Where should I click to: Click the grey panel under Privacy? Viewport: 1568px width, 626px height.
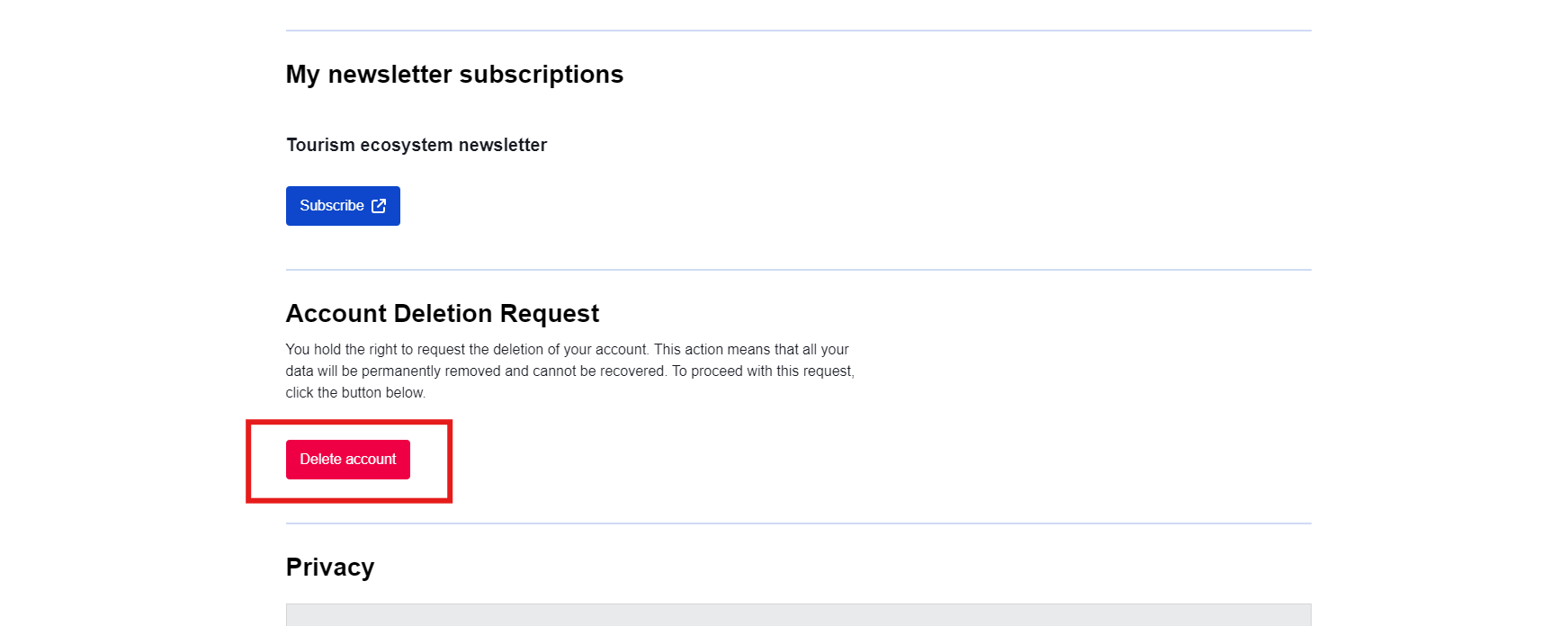coord(798,615)
